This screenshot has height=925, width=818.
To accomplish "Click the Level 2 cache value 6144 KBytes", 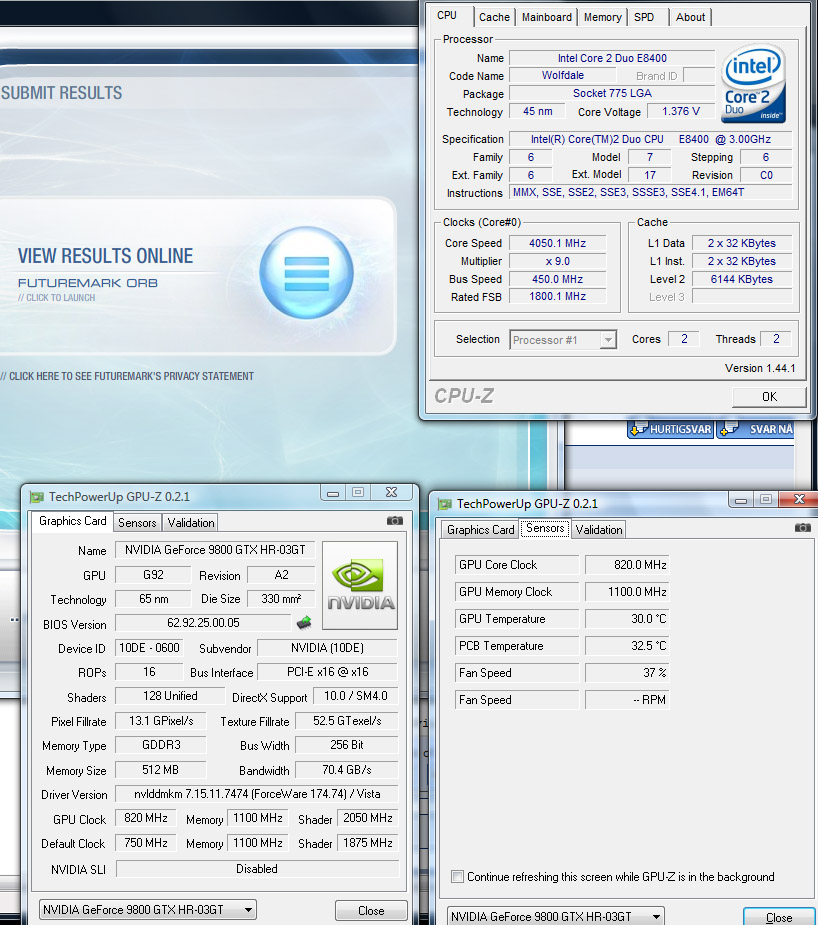I will (x=741, y=279).
